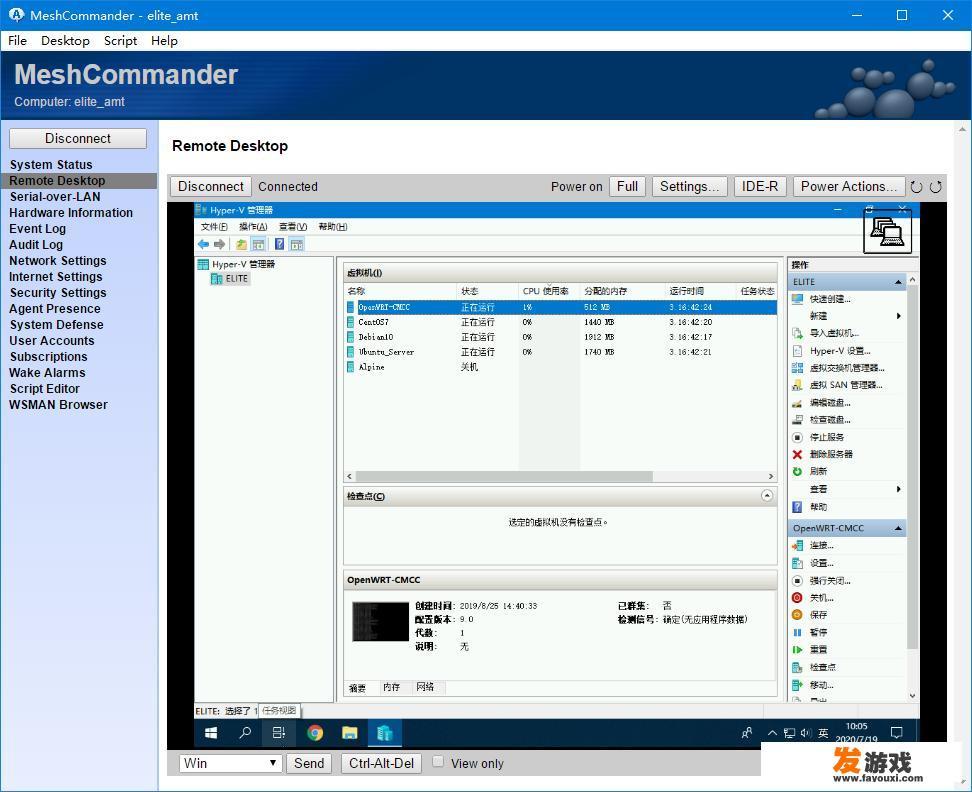Viewport: 972px width, 792px height.
Task: Open the File menu
Action: click(17, 41)
